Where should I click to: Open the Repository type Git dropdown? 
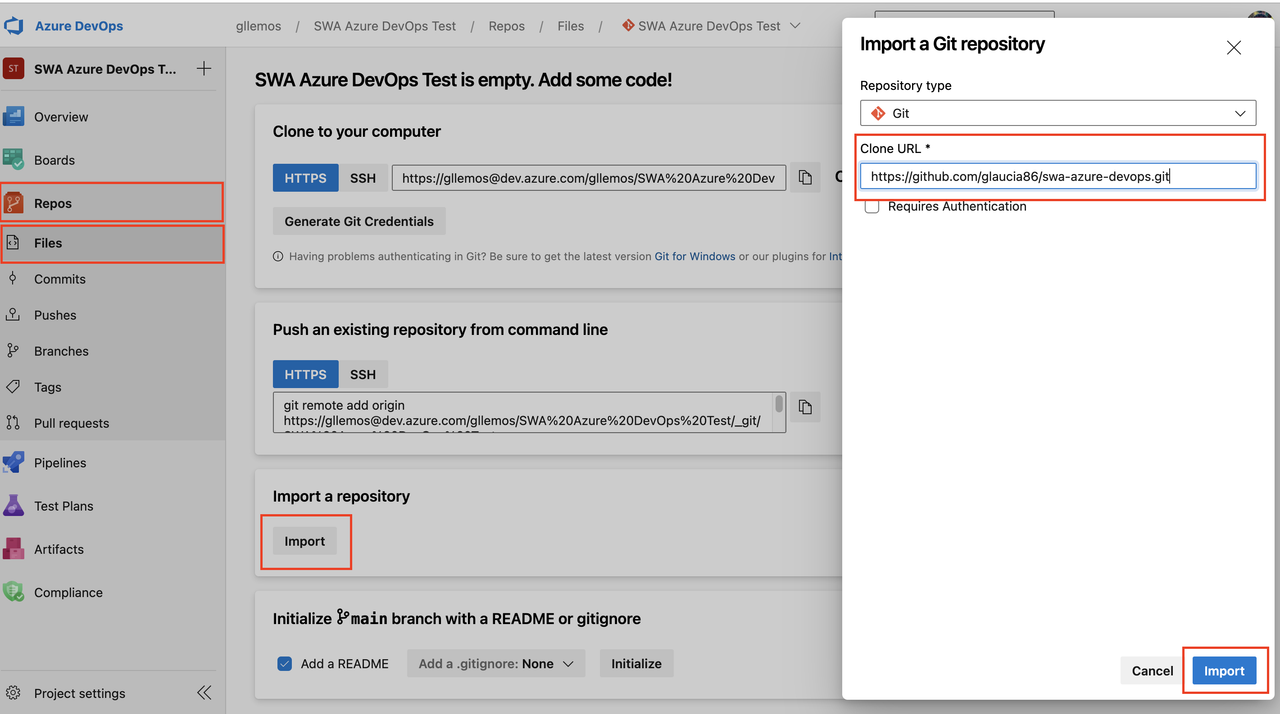pos(1058,113)
